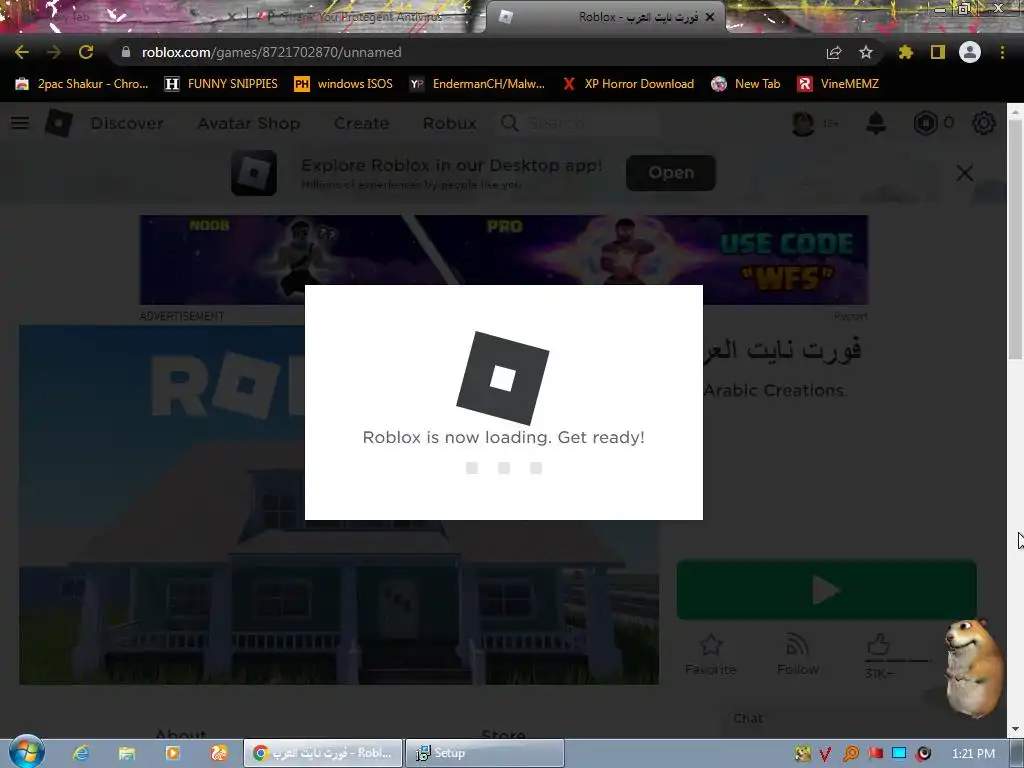The width and height of the screenshot is (1024, 768).
Task: Open the Chrome profile avatar
Action: tap(970, 52)
